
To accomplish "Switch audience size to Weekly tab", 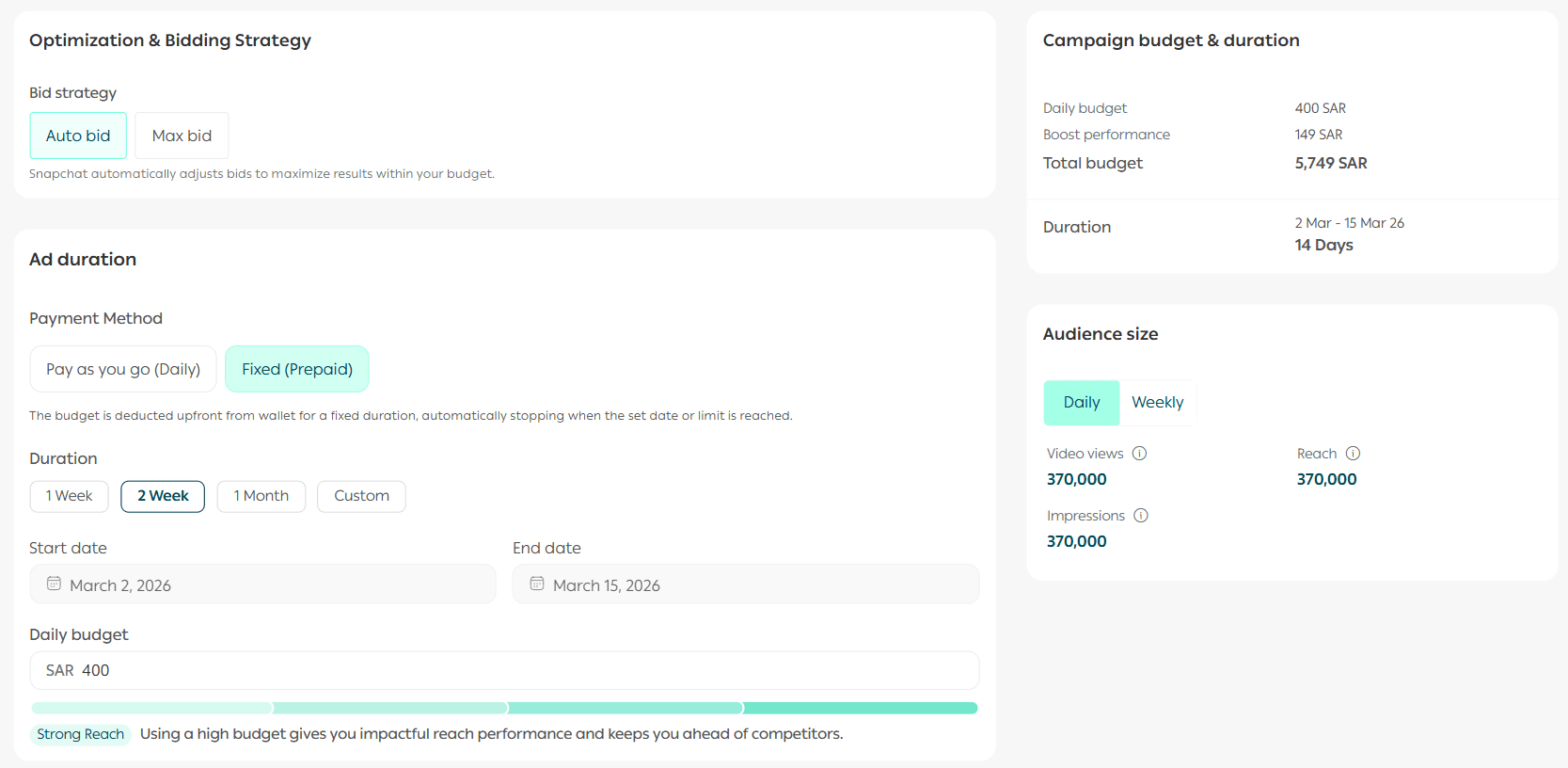I will click(1157, 403).
